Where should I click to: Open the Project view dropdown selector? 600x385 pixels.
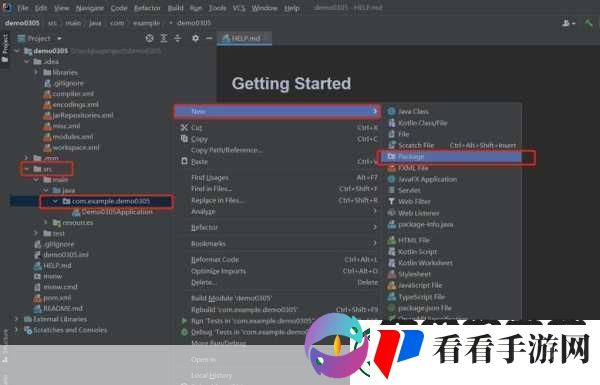point(59,39)
